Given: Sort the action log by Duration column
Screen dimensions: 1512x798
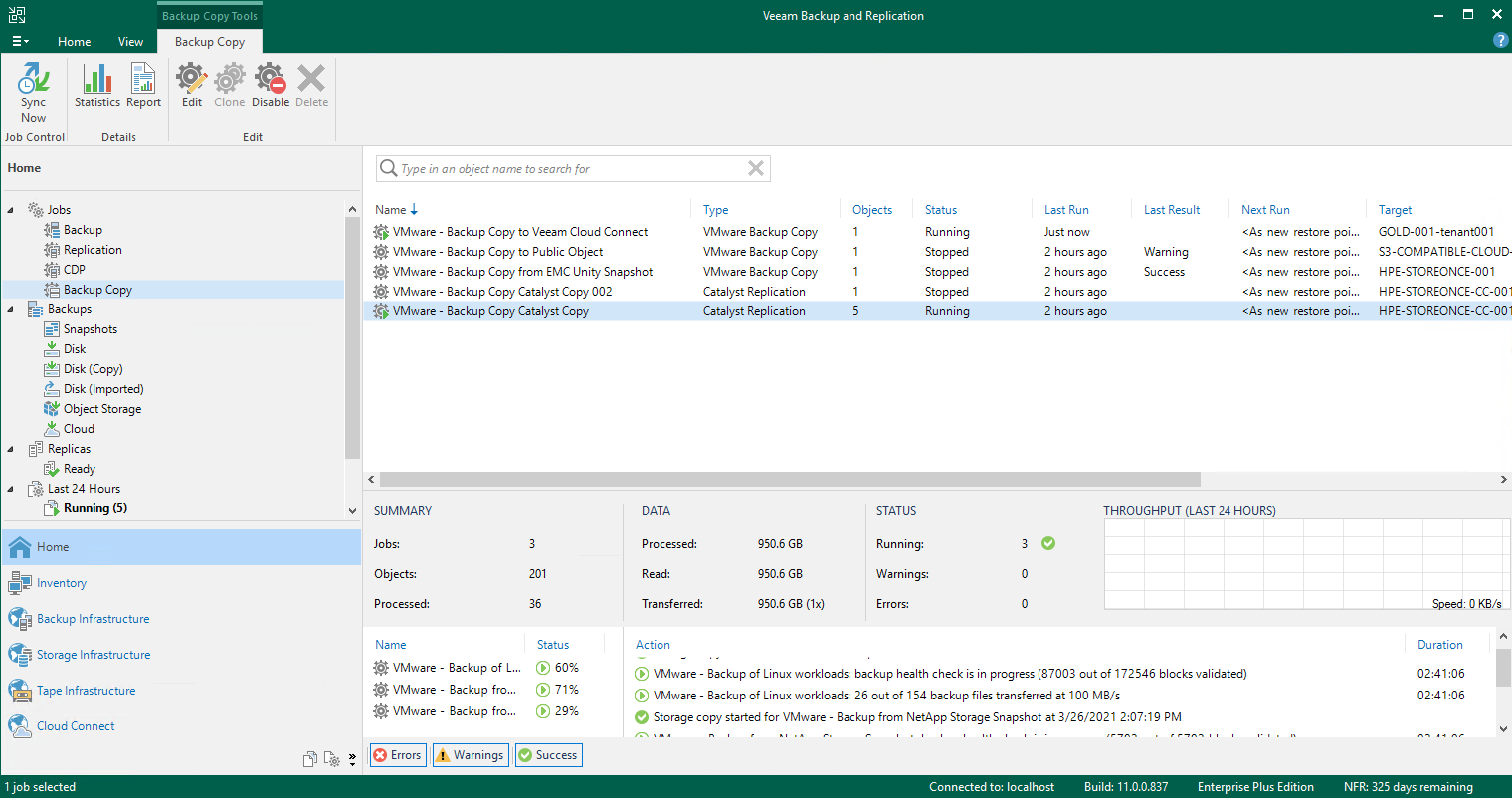Looking at the screenshot, I should pyautogui.click(x=1439, y=645).
